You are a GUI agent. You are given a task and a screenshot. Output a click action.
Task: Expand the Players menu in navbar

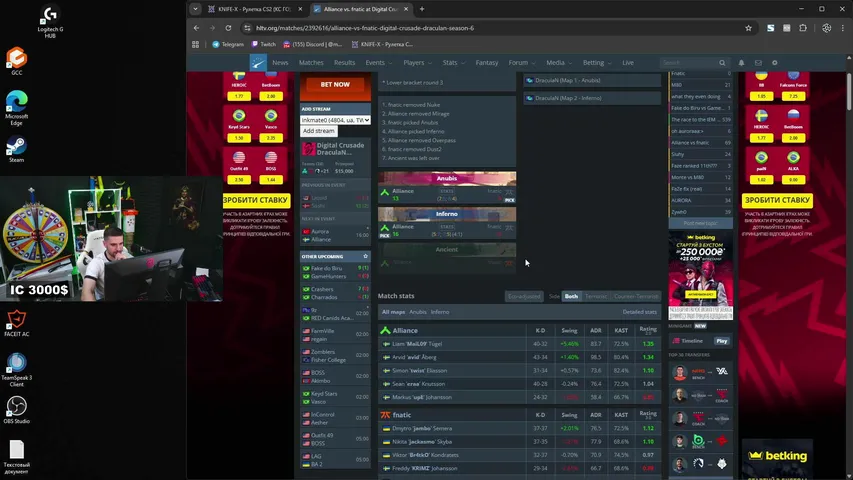click(417, 63)
